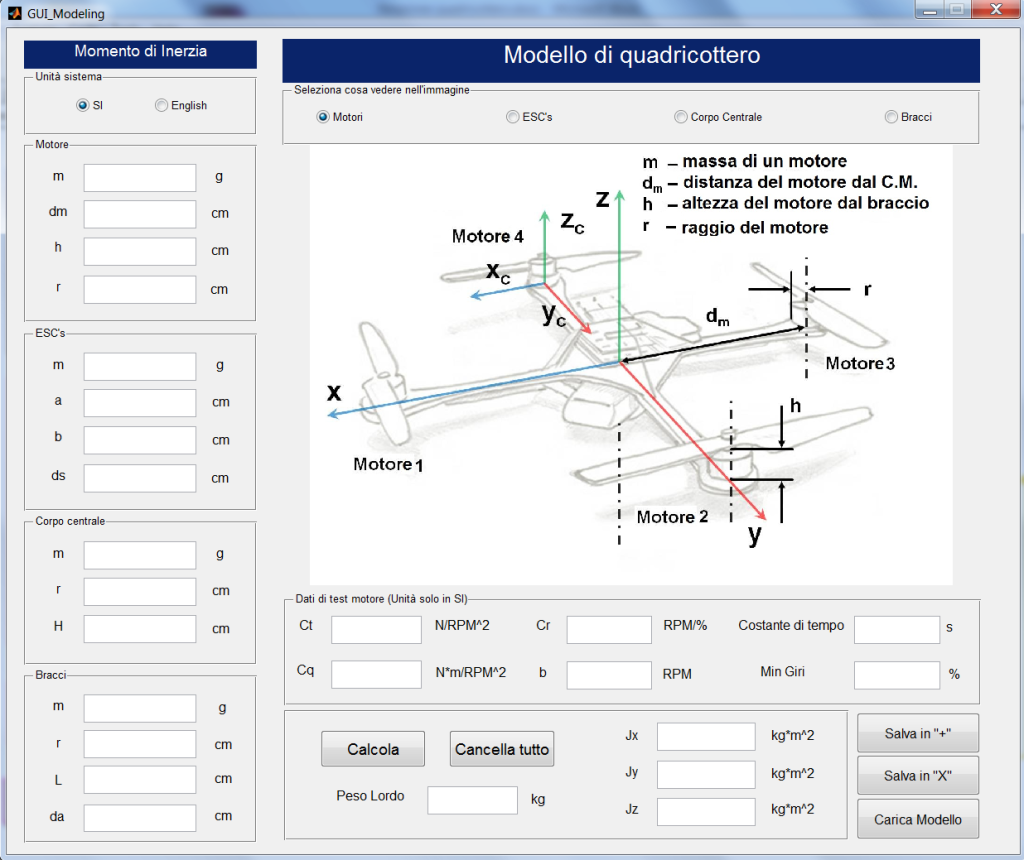Image resolution: width=1024 pixels, height=860 pixels.
Task: Click the Corpo centrale H field
Action: tap(140, 629)
